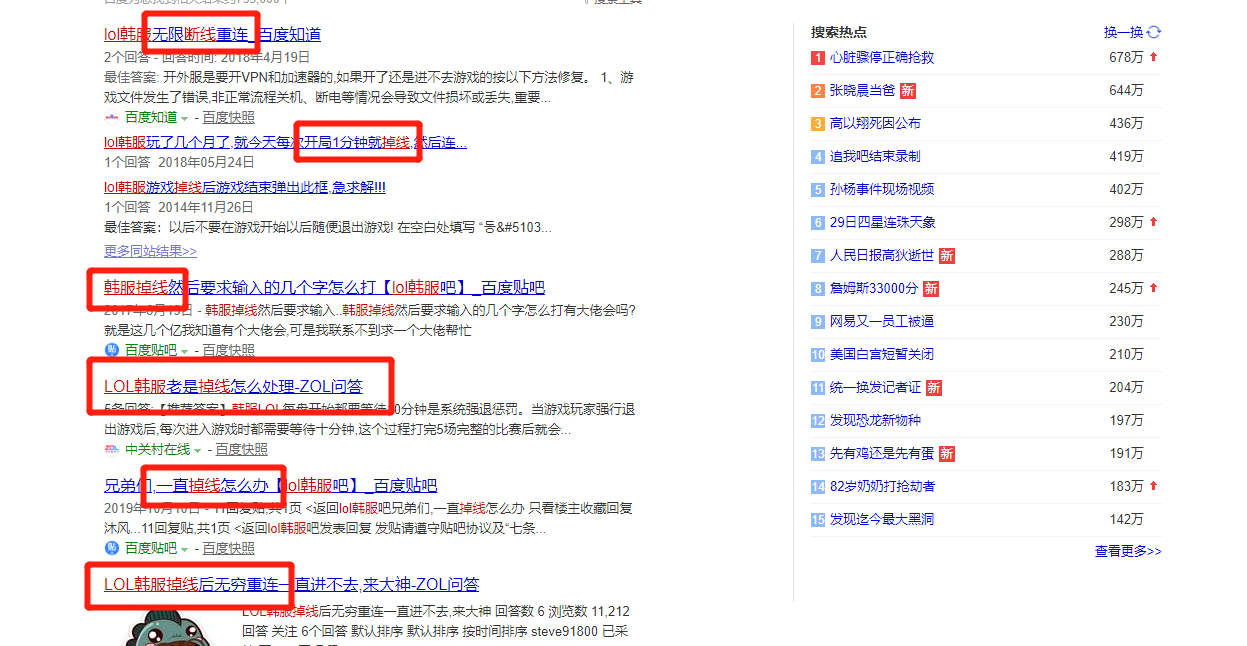Click the red up arrow beside 298万
Screen dimensions: 1247x646
[1153, 222]
